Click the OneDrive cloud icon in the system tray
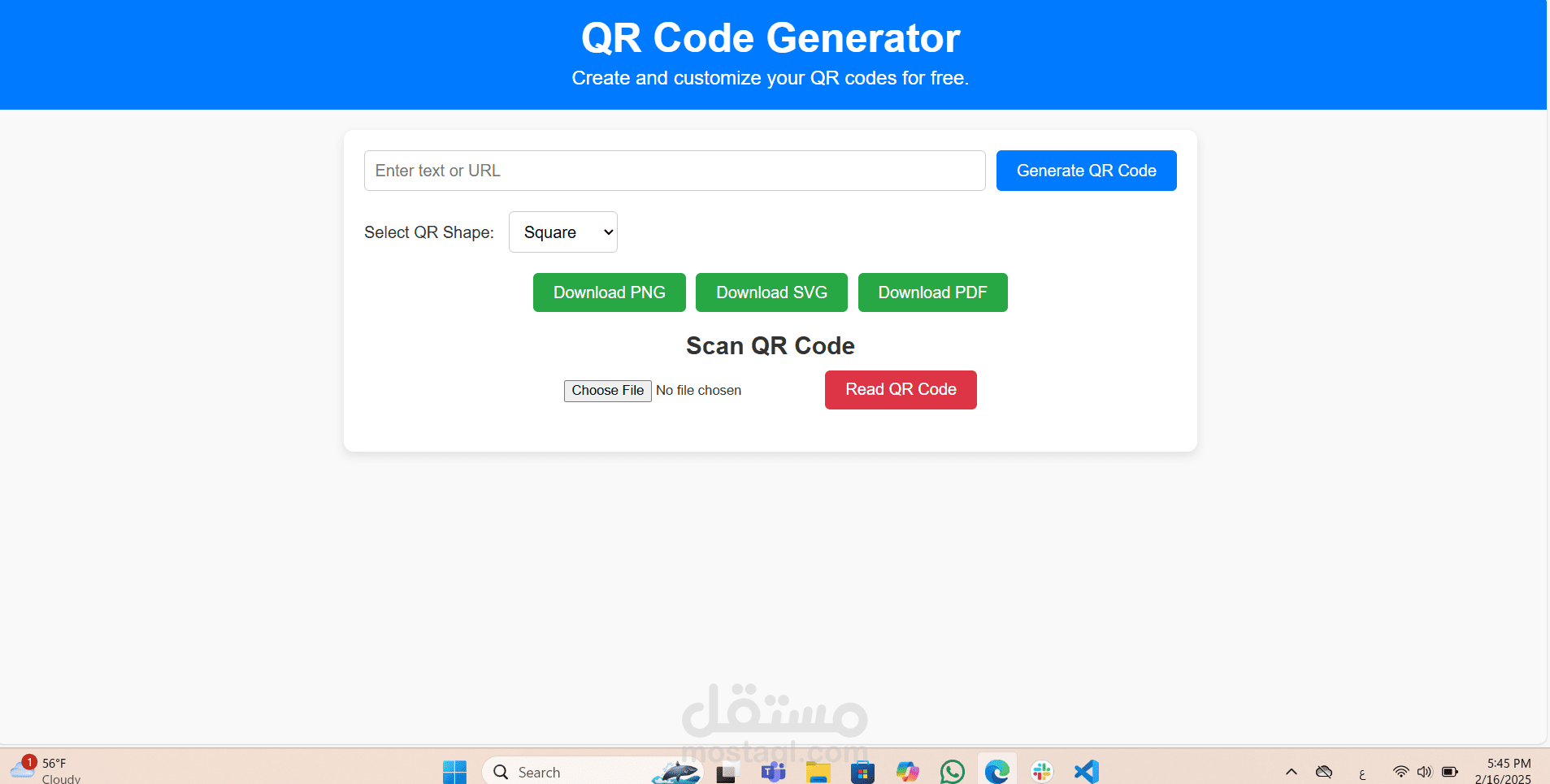The image size is (1550, 784). pos(1324,772)
